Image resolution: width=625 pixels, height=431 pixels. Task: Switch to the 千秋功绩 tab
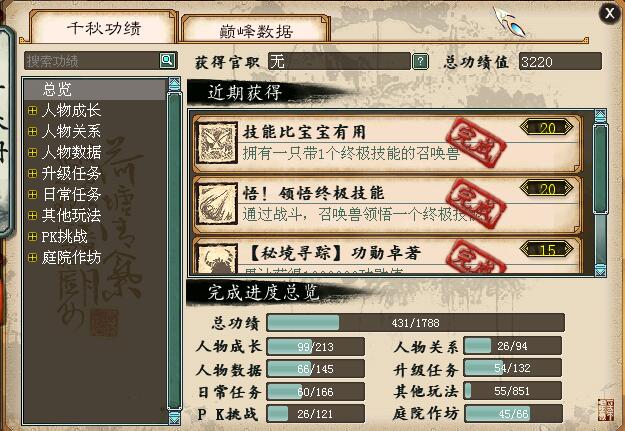tap(104, 28)
